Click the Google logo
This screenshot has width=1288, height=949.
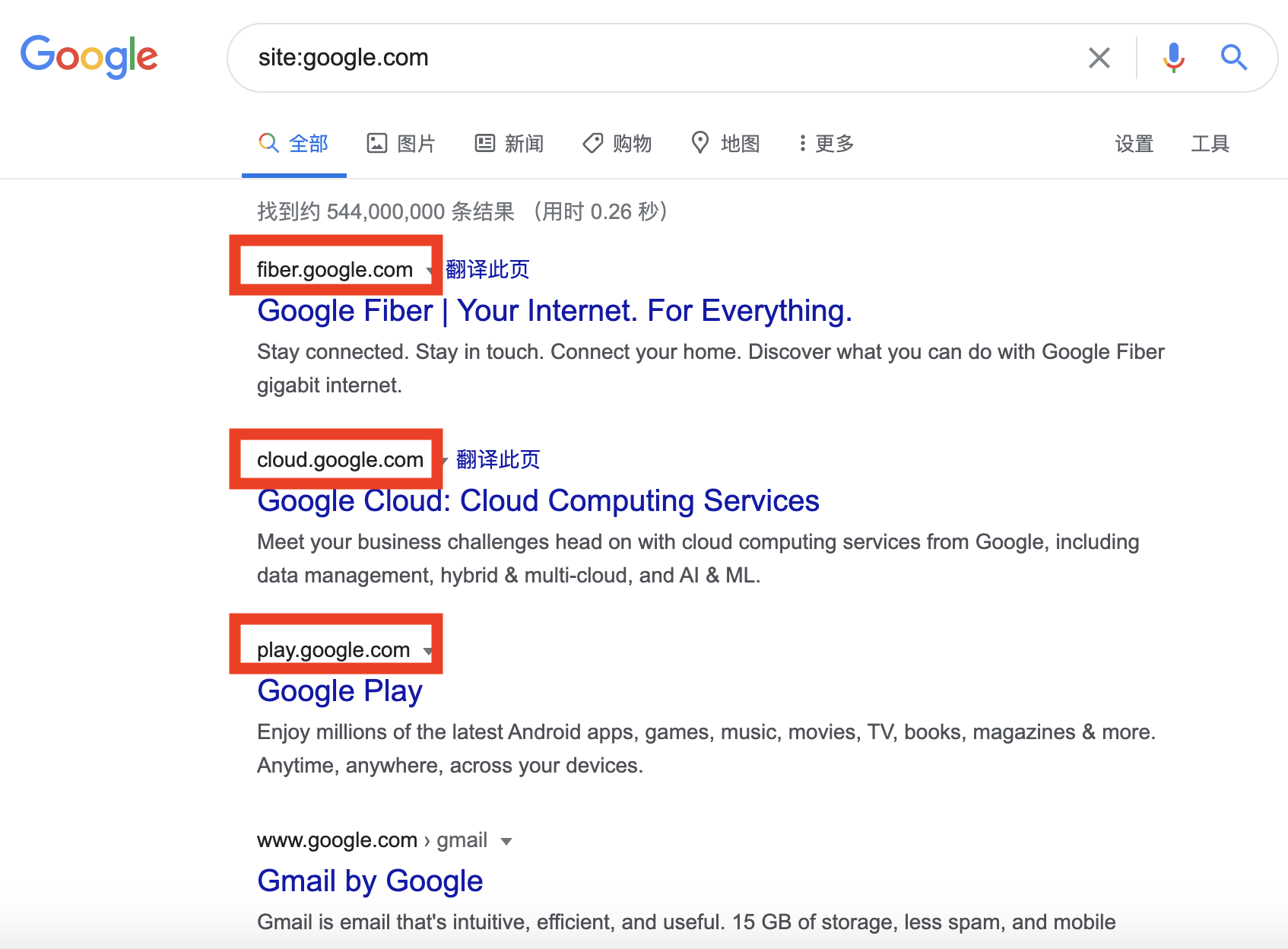[x=89, y=56]
